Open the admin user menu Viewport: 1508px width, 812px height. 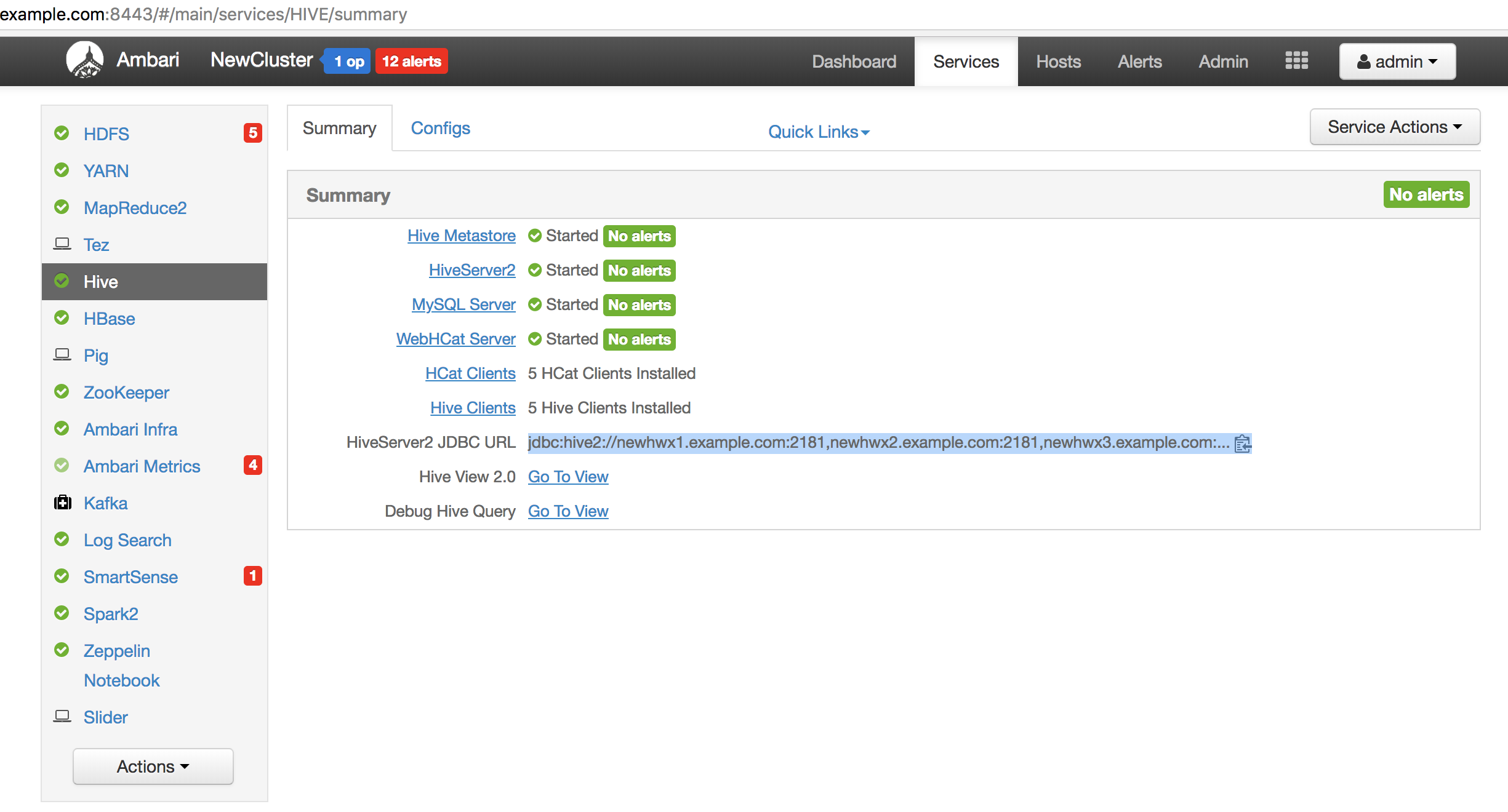(x=1397, y=61)
